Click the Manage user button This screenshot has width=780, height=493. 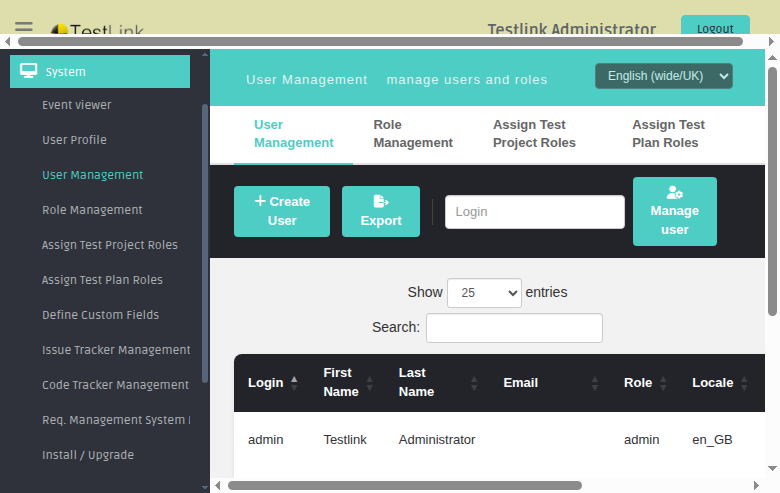point(675,211)
